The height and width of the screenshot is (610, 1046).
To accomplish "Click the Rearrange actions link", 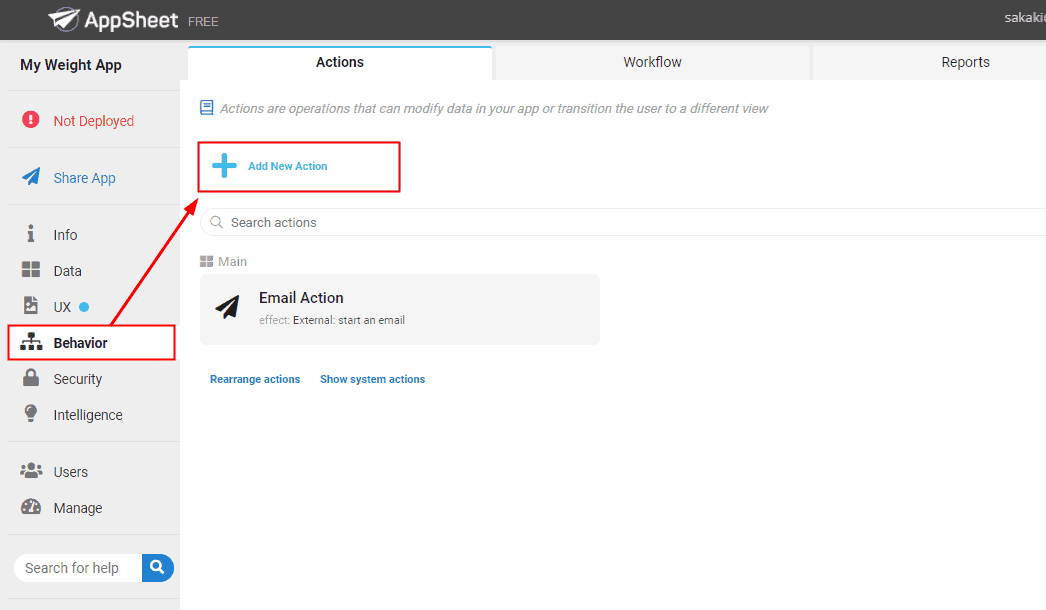I will click(255, 379).
